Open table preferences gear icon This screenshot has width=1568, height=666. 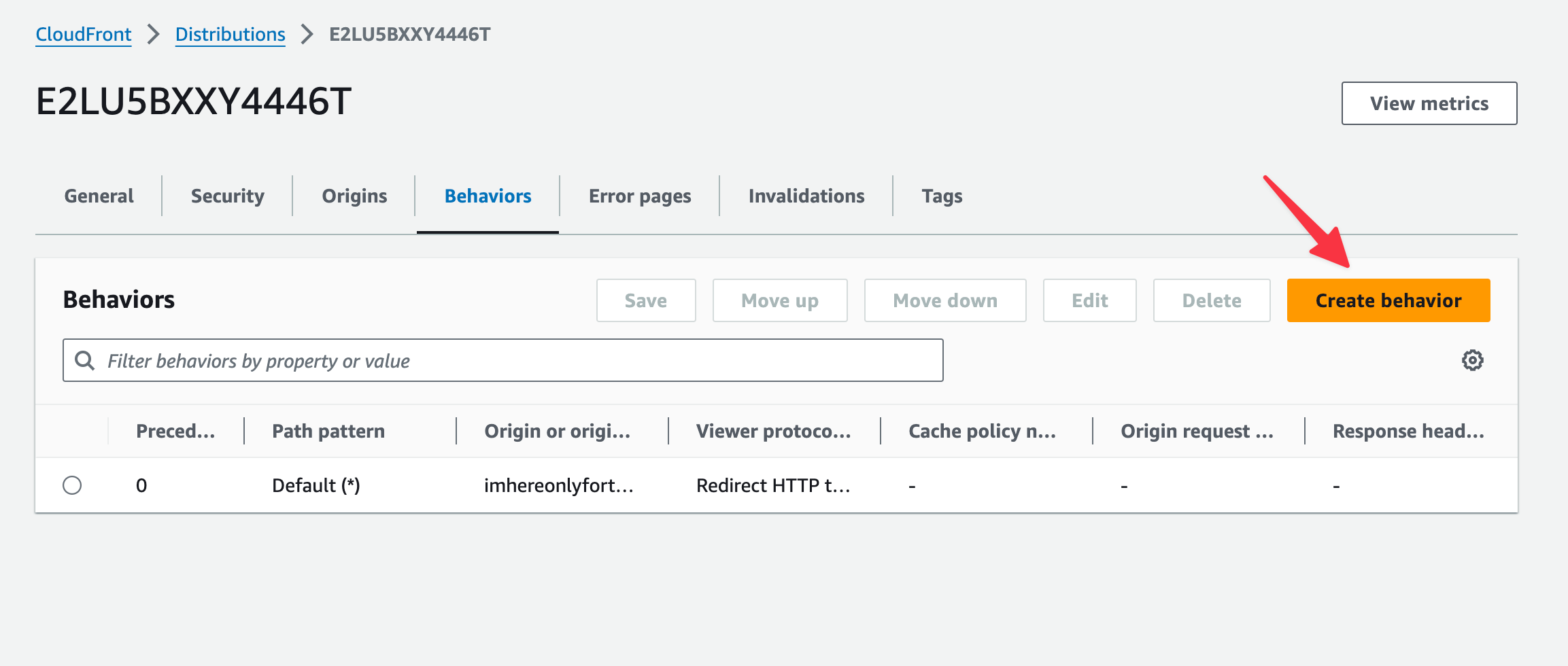tap(1472, 360)
